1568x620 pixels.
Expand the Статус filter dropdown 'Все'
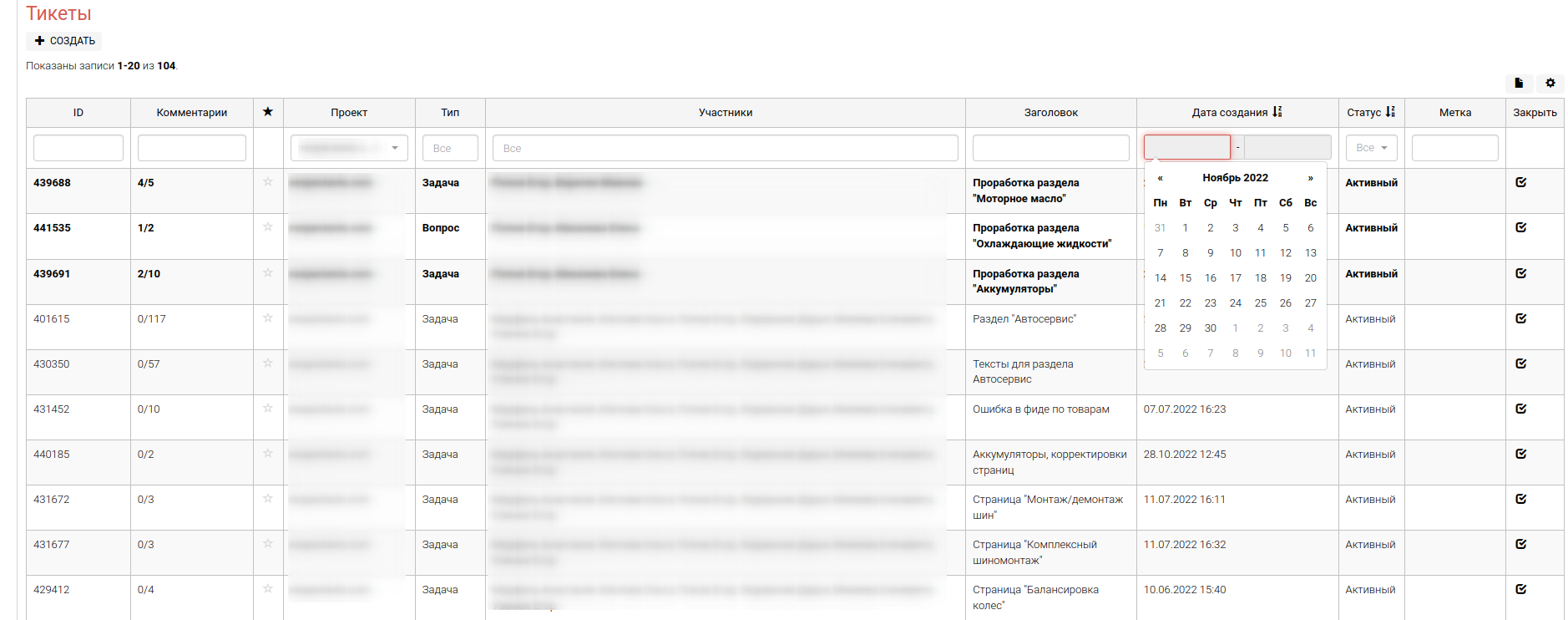[x=1371, y=148]
